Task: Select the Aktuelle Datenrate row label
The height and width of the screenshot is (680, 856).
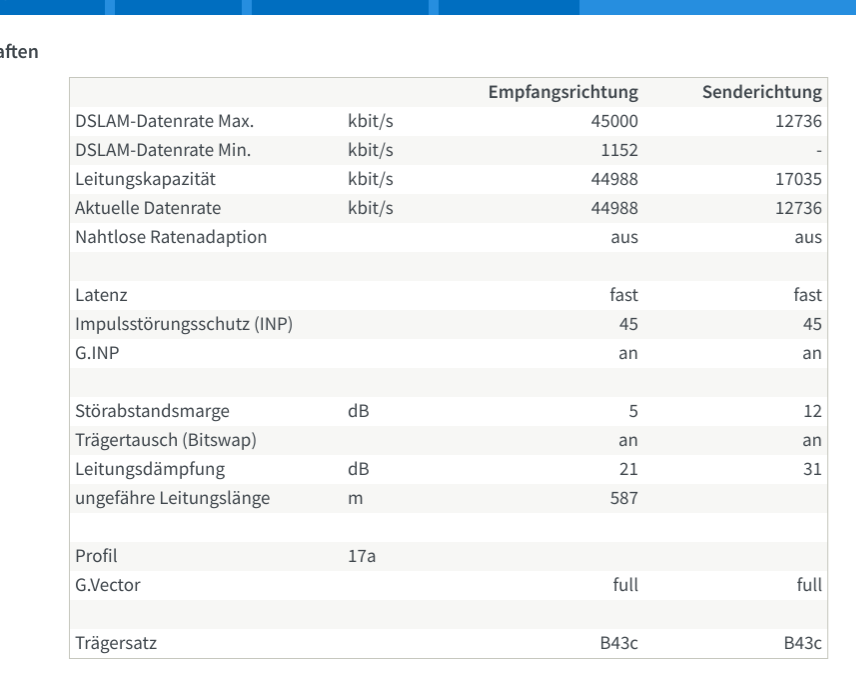Action: (148, 208)
